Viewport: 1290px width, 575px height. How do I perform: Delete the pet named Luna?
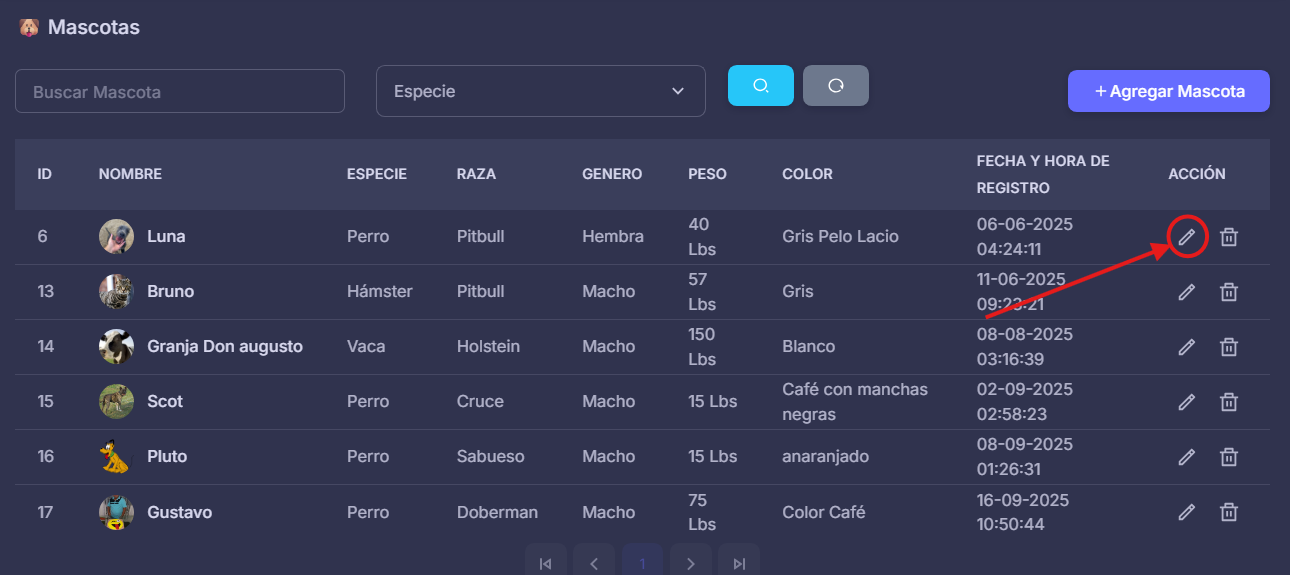click(1229, 237)
